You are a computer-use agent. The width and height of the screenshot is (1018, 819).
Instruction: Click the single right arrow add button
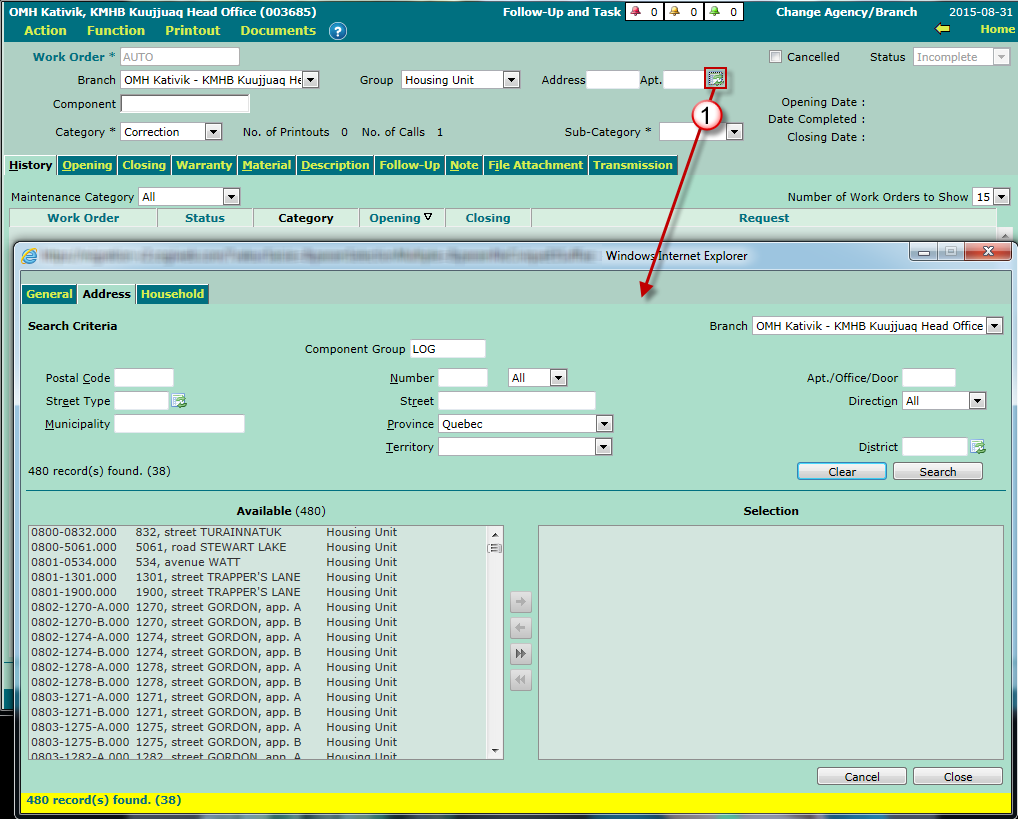(x=521, y=602)
